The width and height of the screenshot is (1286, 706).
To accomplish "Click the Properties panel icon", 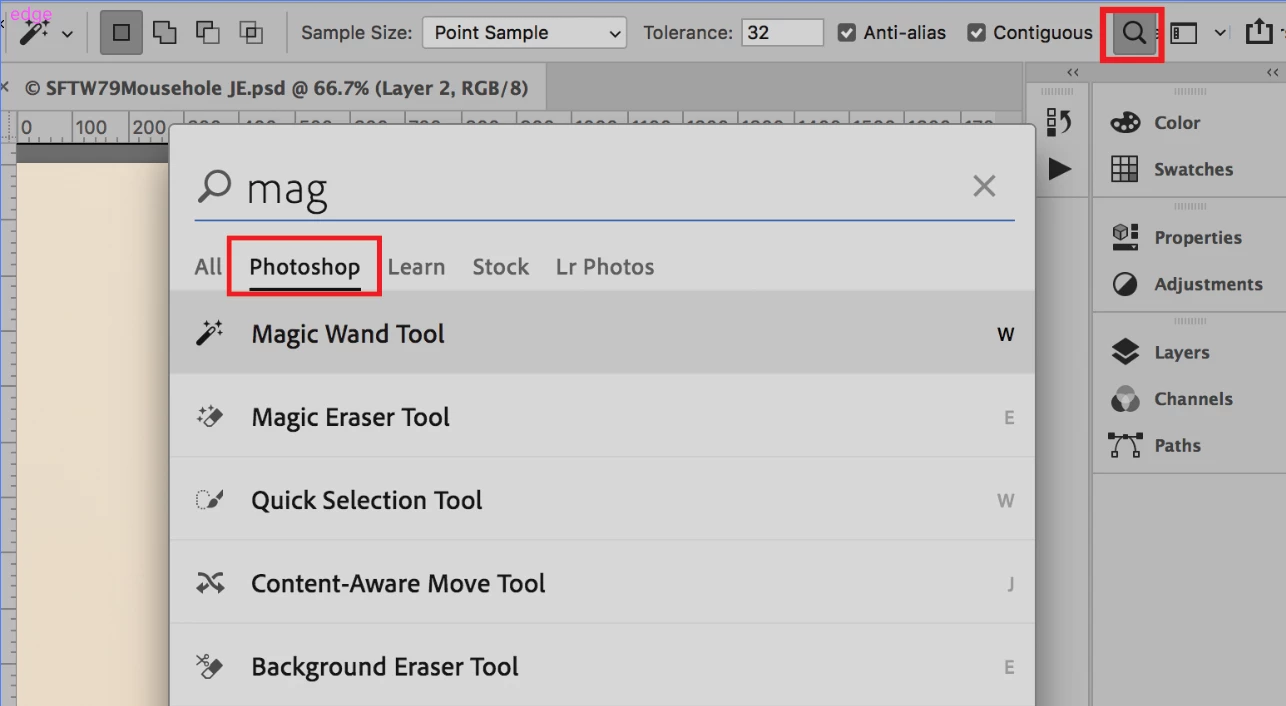I will click(x=1125, y=237).
